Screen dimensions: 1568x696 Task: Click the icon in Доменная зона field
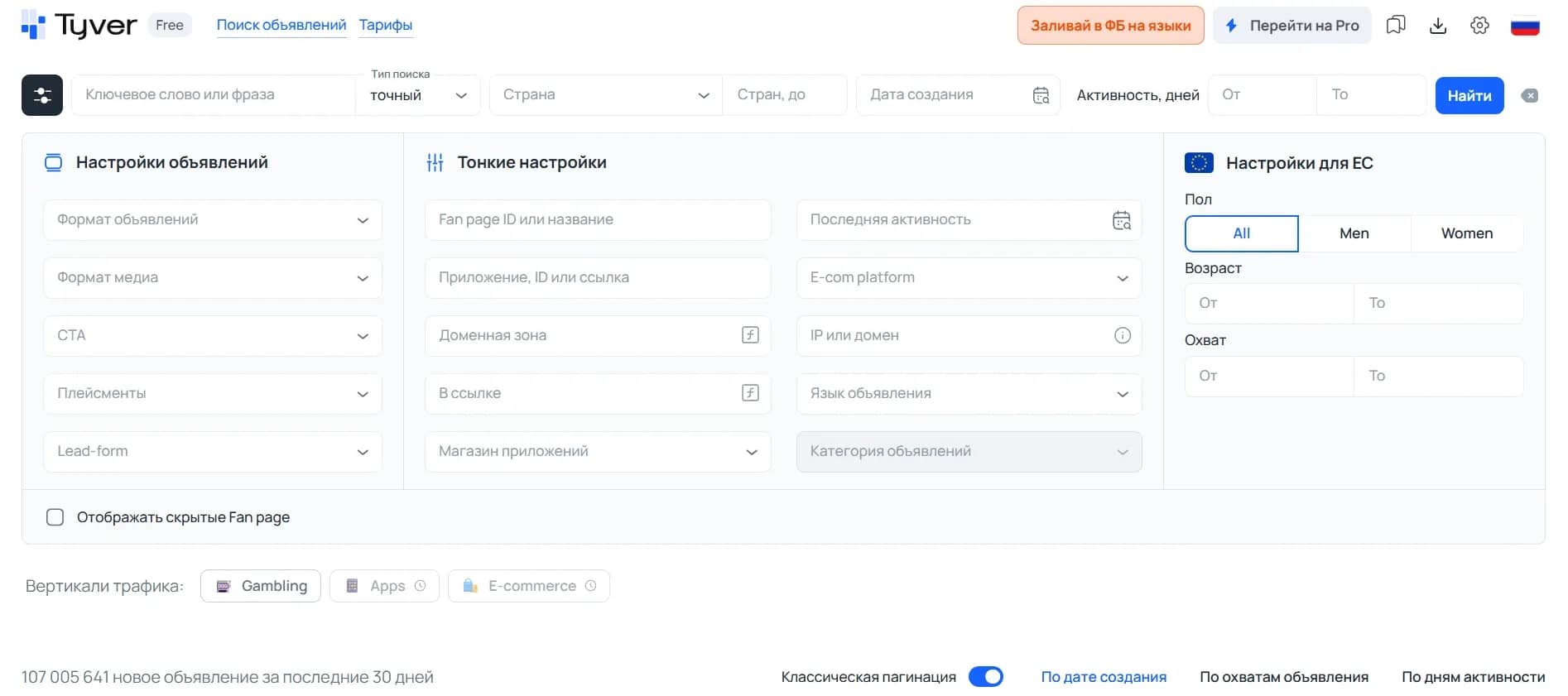click(750, 335)
